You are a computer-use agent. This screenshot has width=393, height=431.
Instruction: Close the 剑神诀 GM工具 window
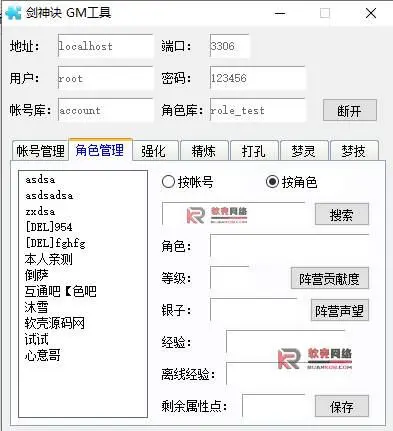pyautogui.click(x=371, y=13)
